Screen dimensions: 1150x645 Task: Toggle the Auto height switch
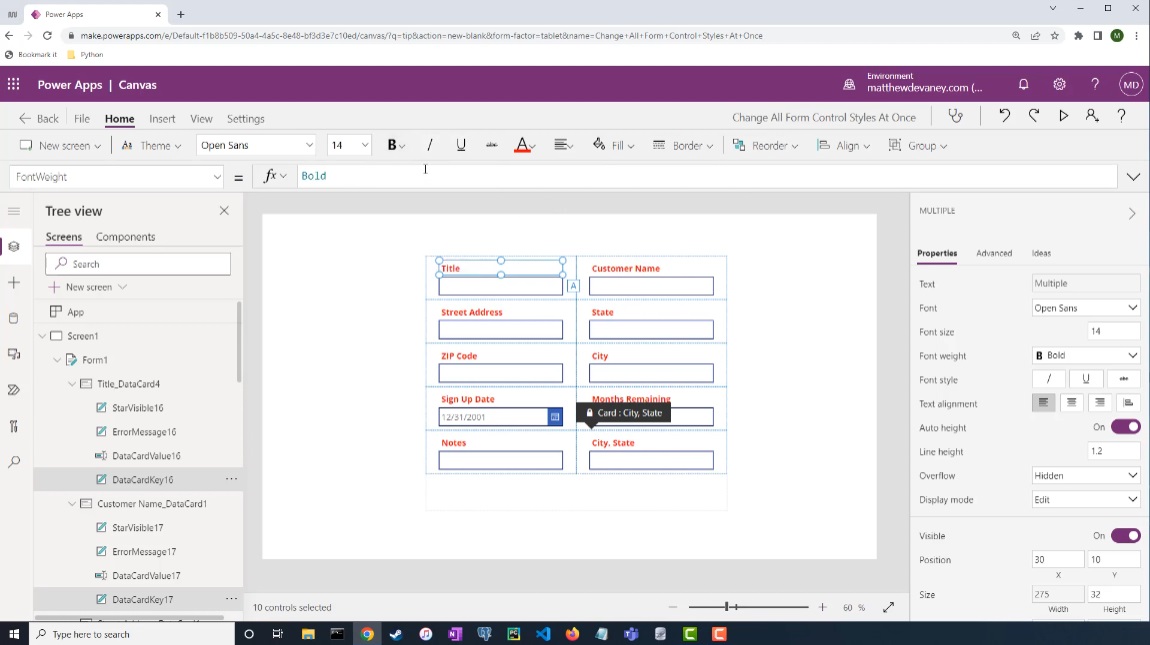point(1125,427)
